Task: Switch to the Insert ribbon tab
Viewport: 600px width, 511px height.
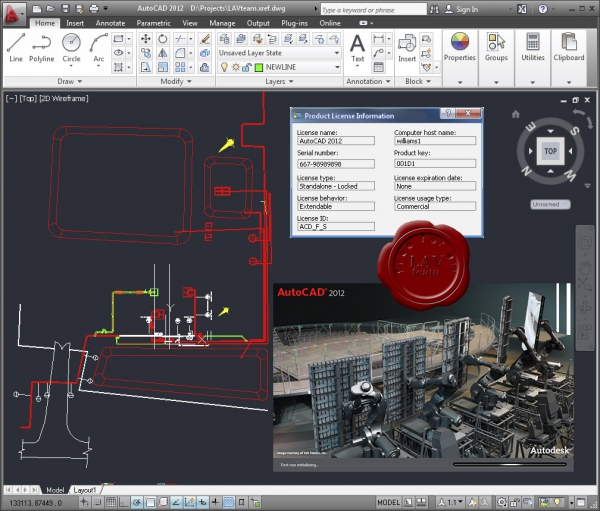Action: click(x=75, y=23)
